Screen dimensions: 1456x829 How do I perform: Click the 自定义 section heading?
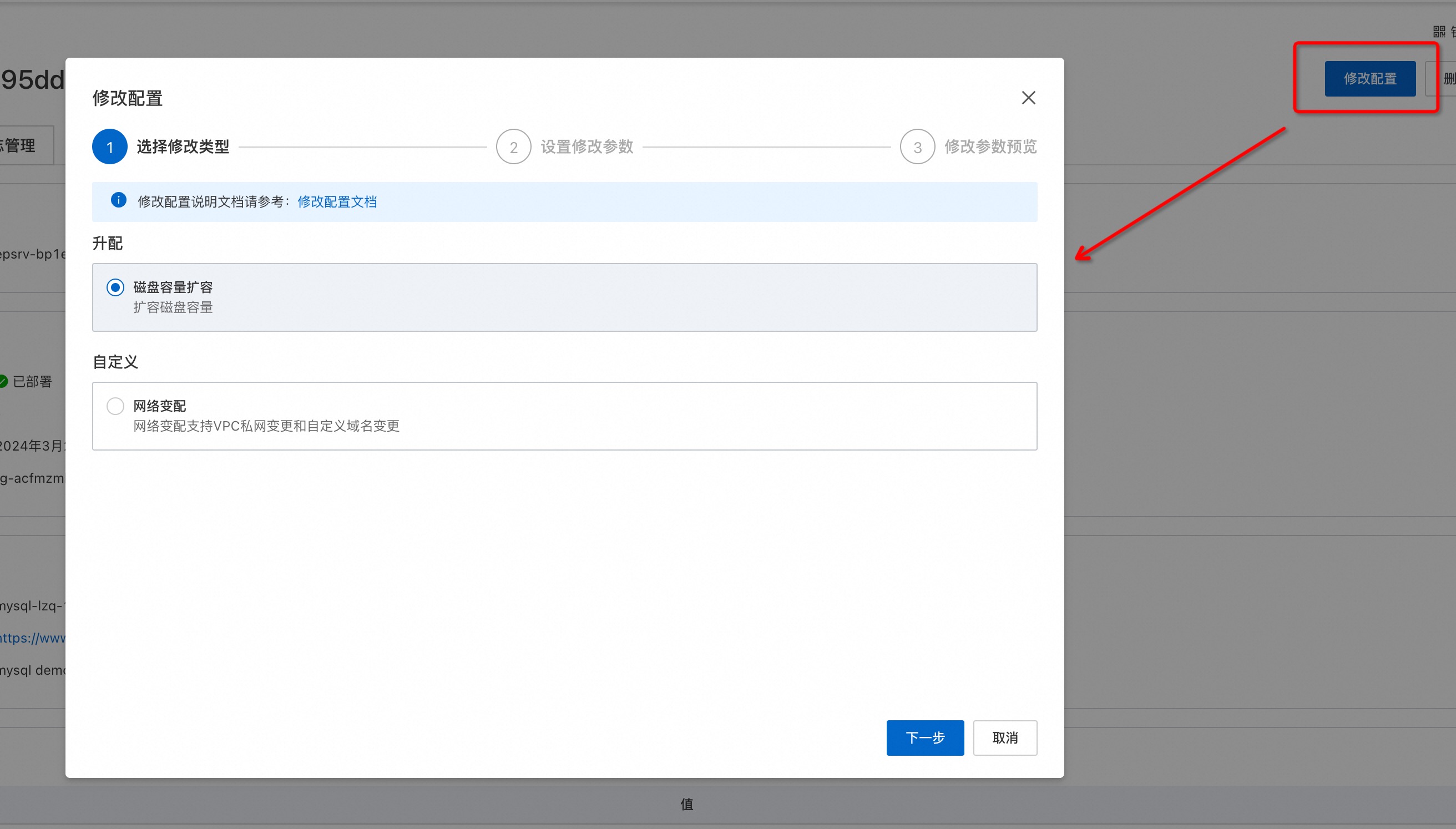coord(115,362)
